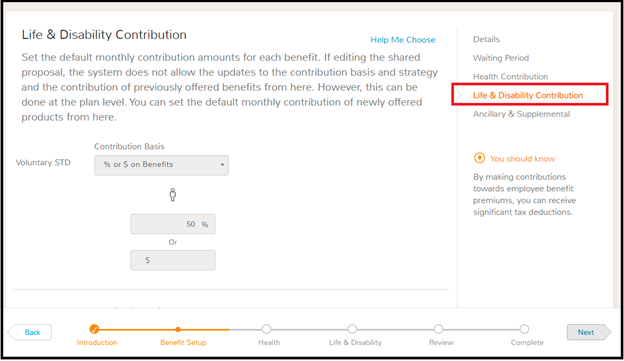
Task: Click the Voluntary STD label
Action: (x=43, y=162)
